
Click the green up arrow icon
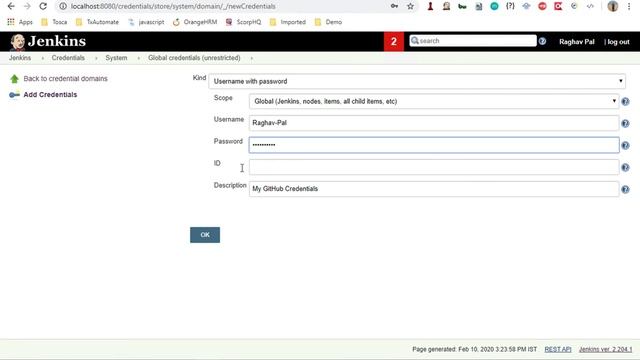point(14,79)
